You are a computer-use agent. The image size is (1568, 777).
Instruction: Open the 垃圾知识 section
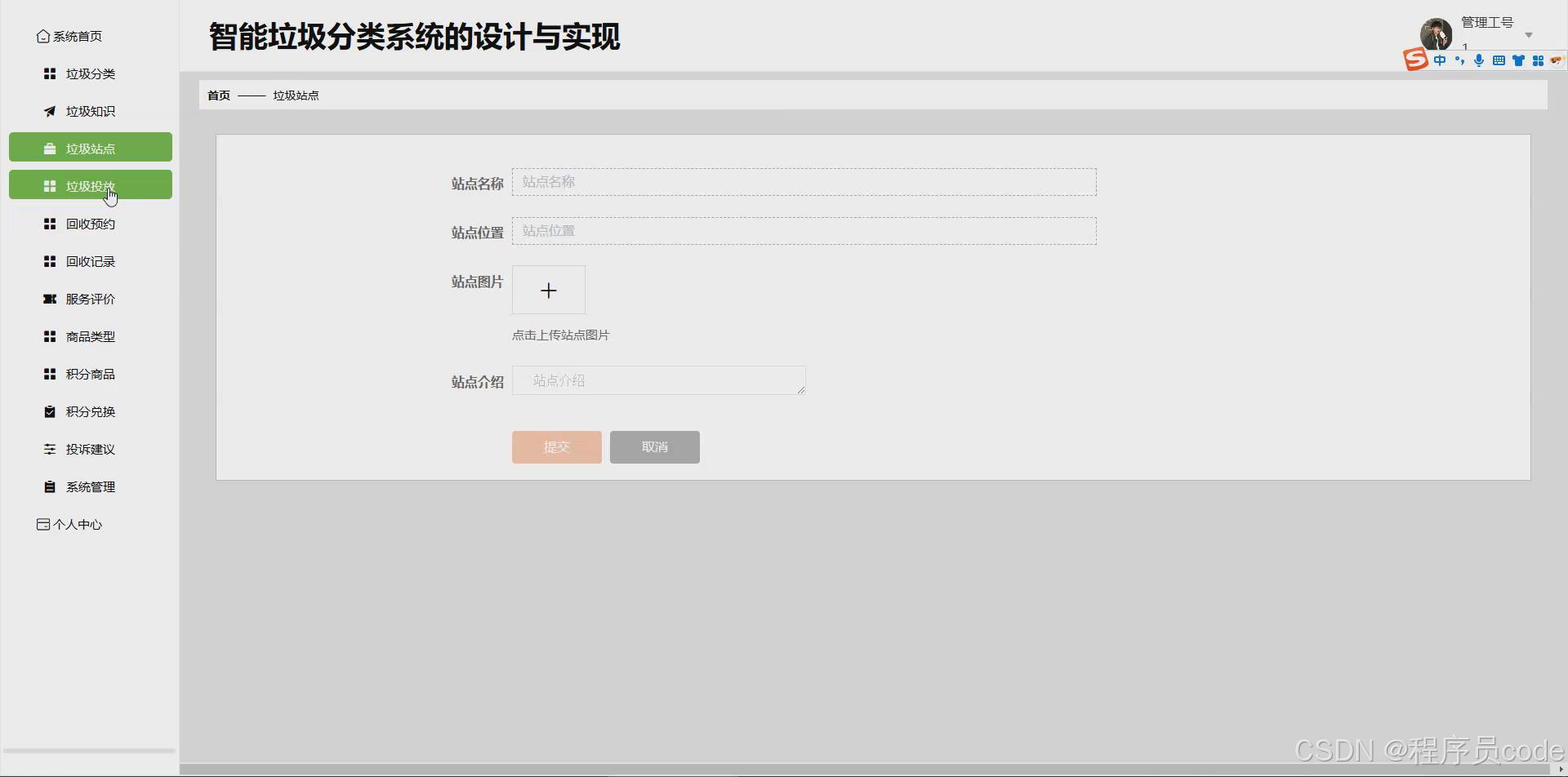click(x=90, y=111)
